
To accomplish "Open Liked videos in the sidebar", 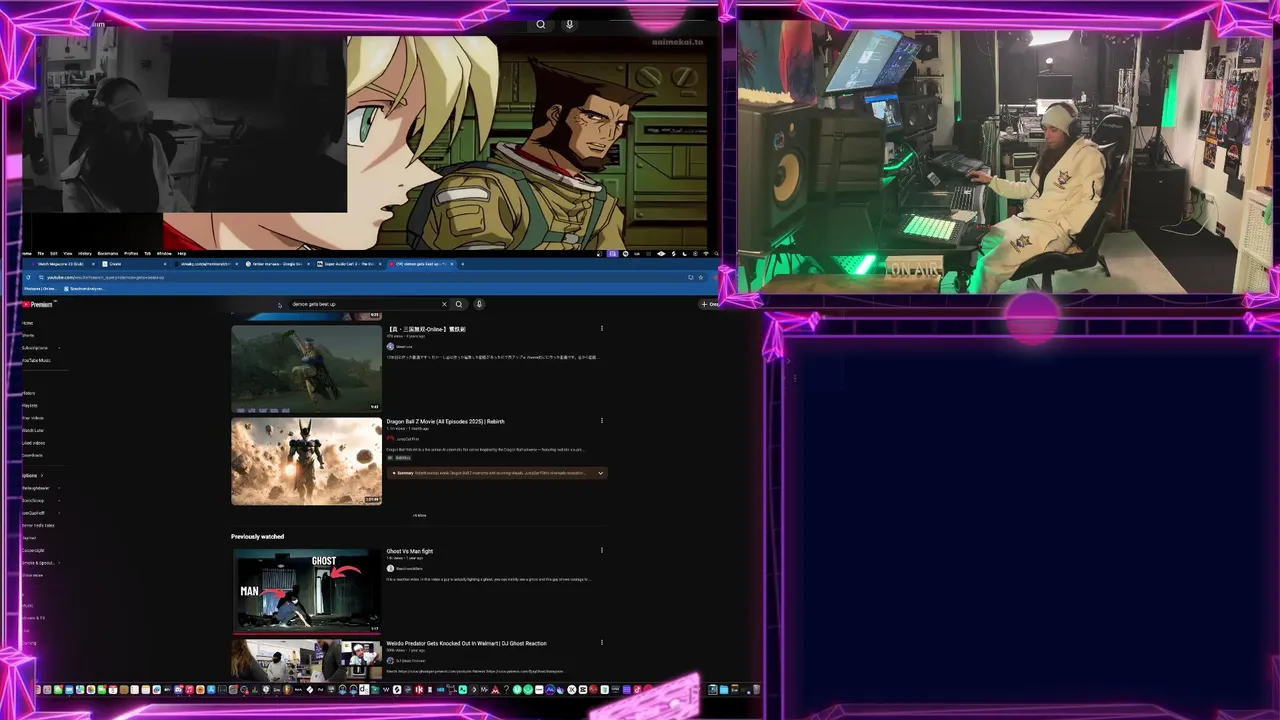I will [33, 443].
